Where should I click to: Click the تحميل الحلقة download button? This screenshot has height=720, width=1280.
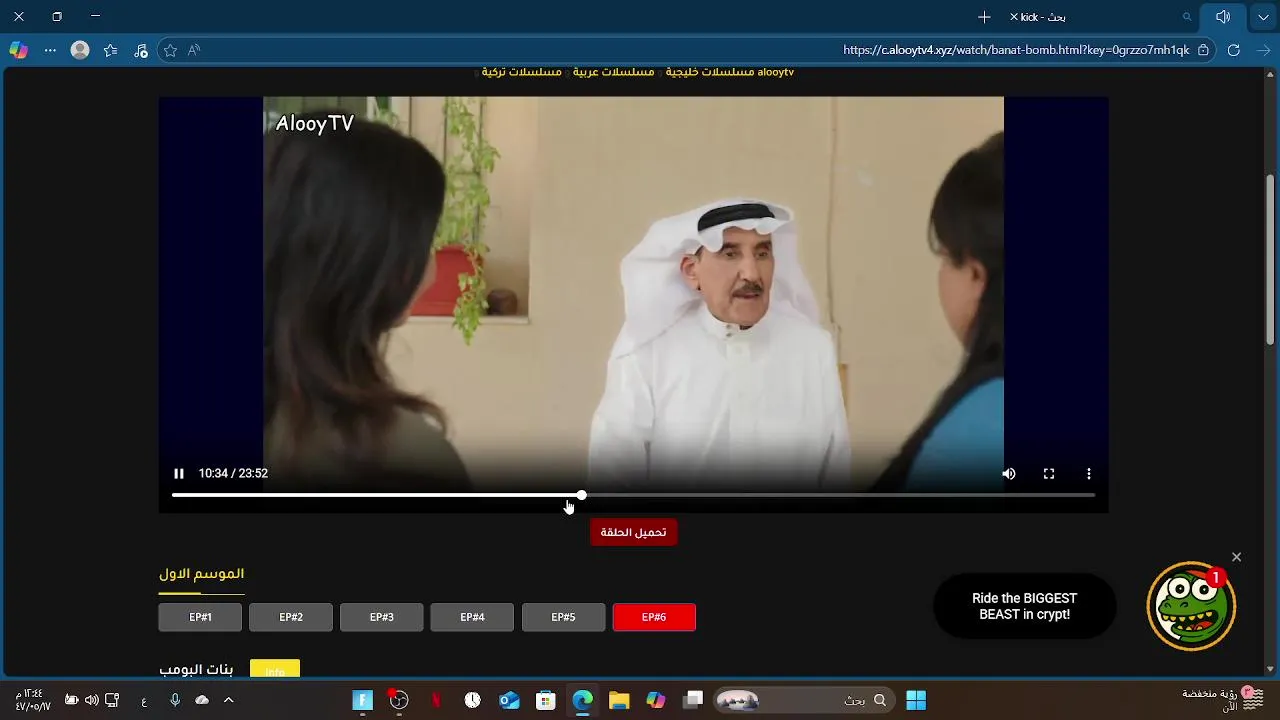[633, 532]
